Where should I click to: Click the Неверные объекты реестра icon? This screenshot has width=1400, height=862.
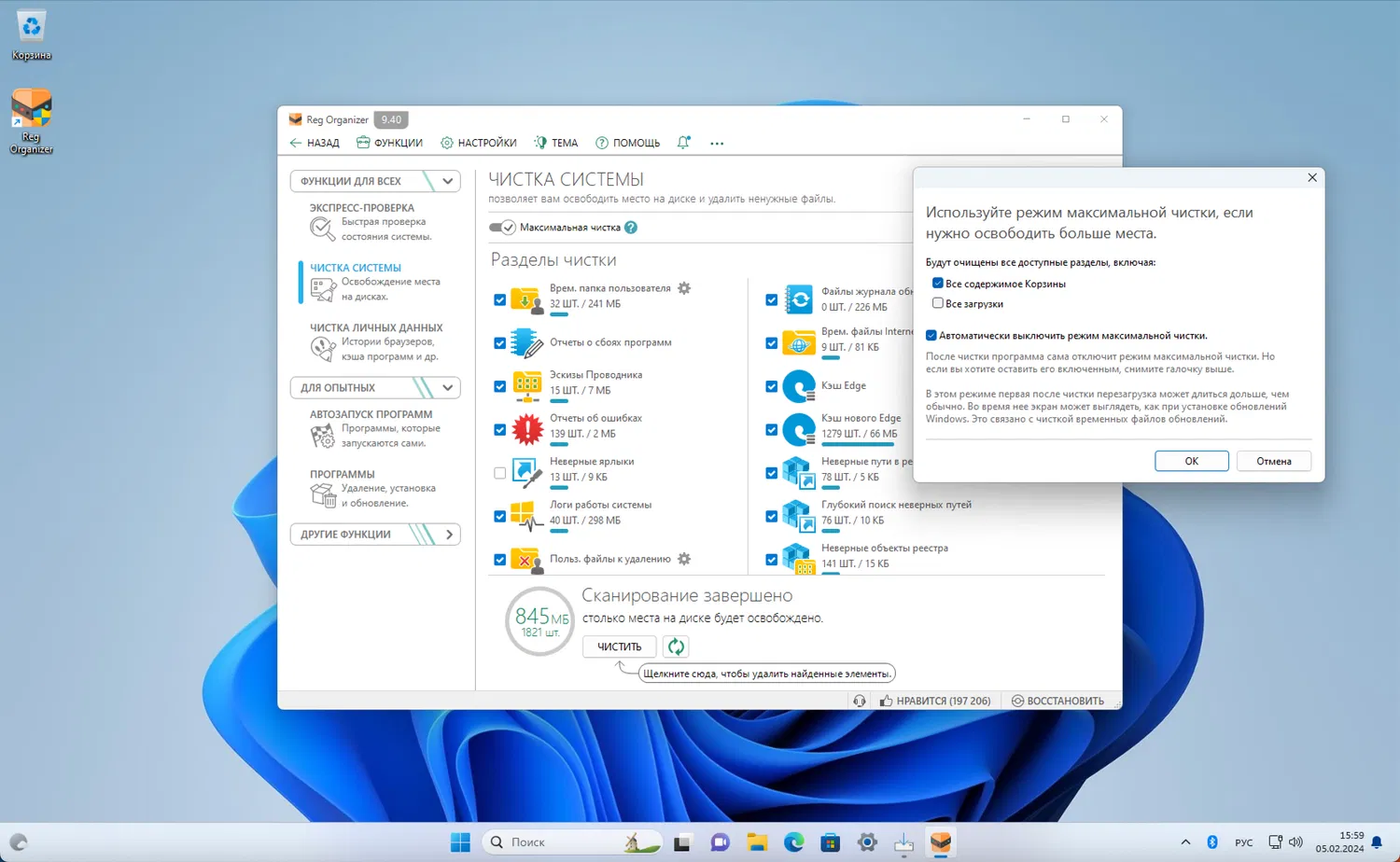coord(799,558)
